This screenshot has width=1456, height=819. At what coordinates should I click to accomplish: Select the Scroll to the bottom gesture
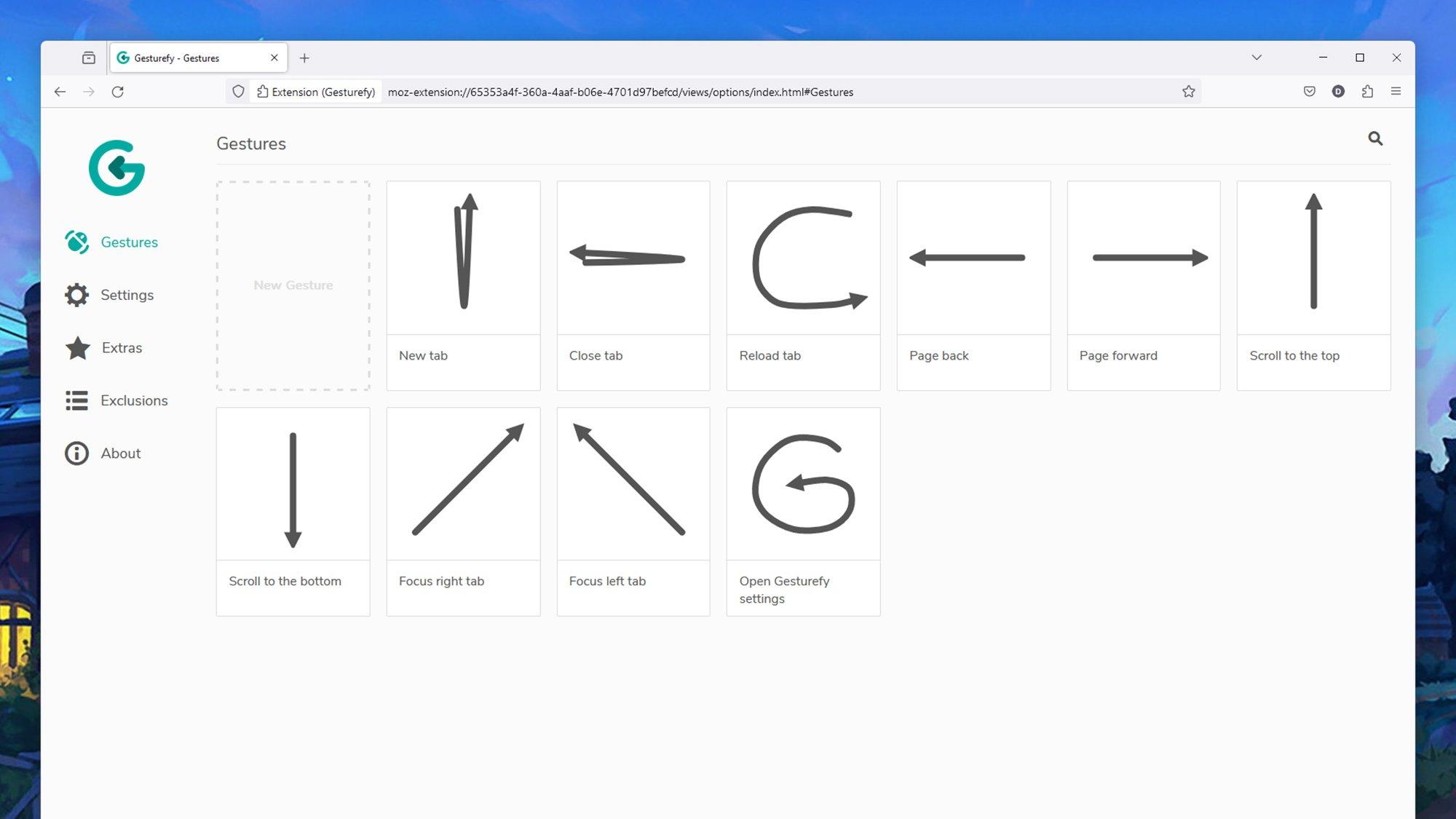[x=292, y=511]
